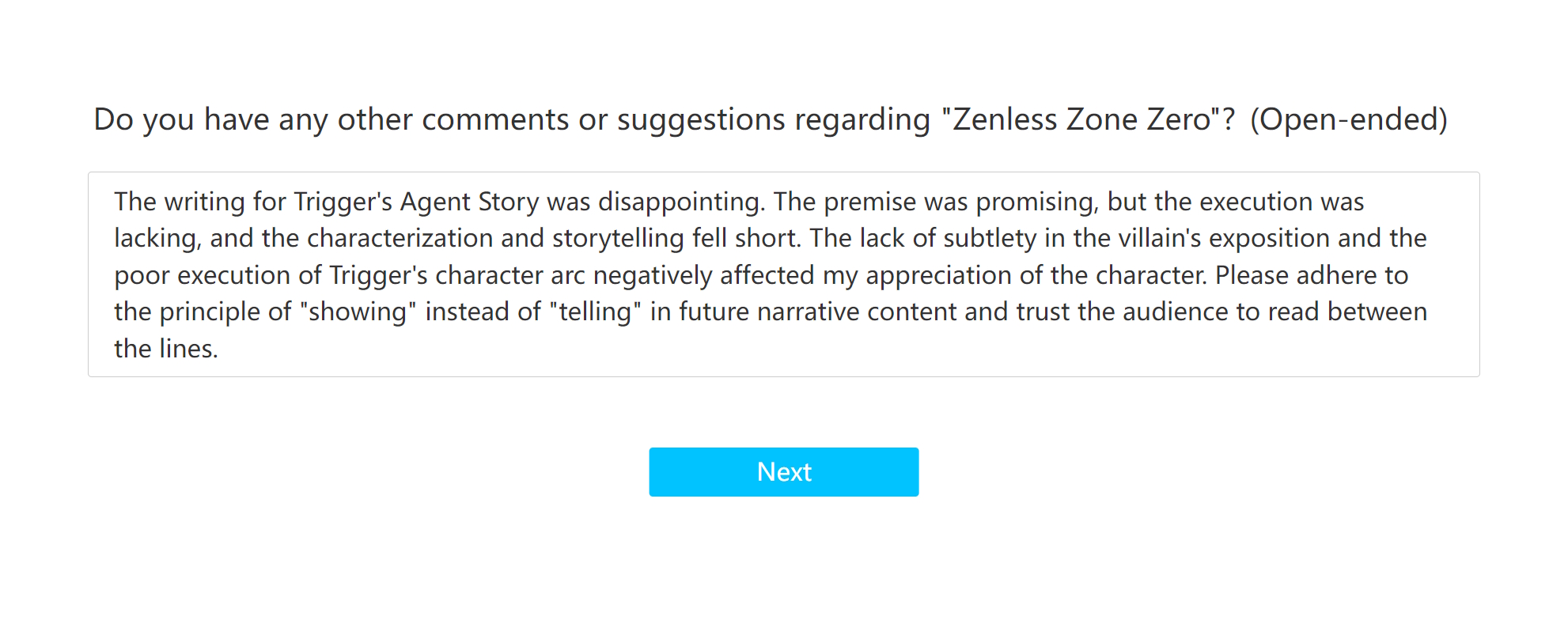Click "Agent Story" in the first line

[x=469, y=202]
